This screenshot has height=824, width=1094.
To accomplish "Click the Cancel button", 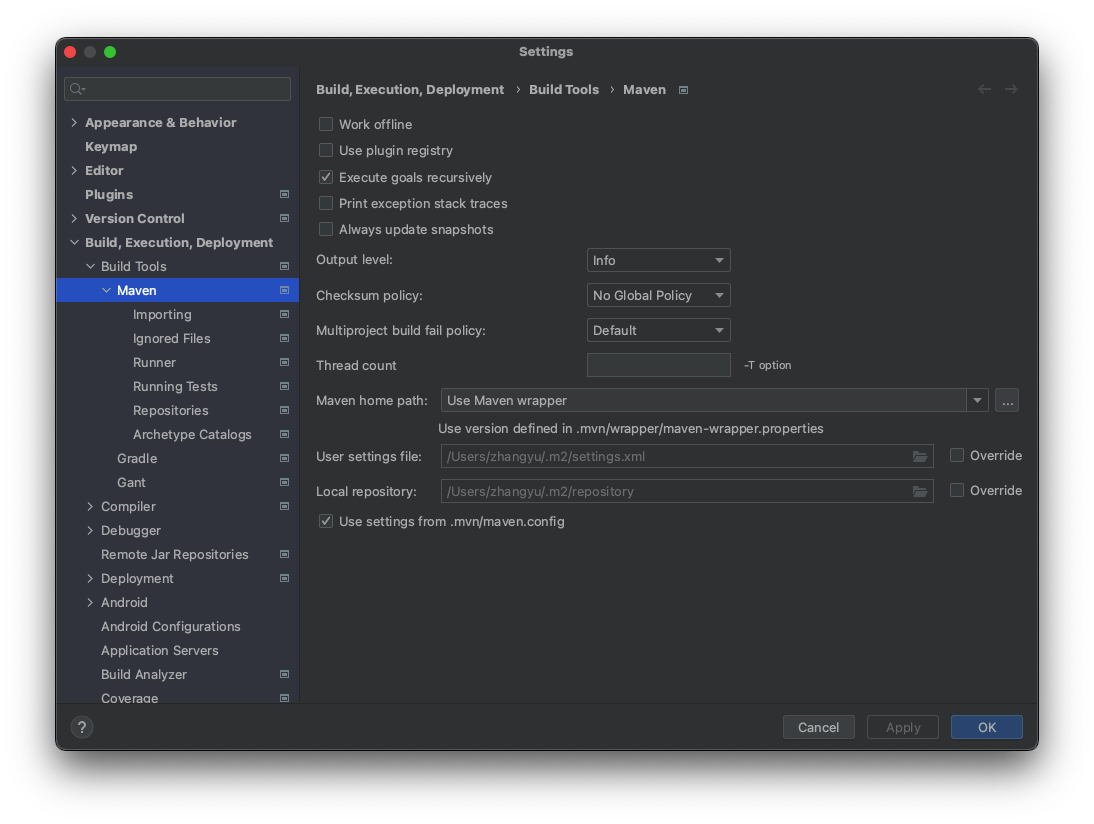I will point(818,727).
